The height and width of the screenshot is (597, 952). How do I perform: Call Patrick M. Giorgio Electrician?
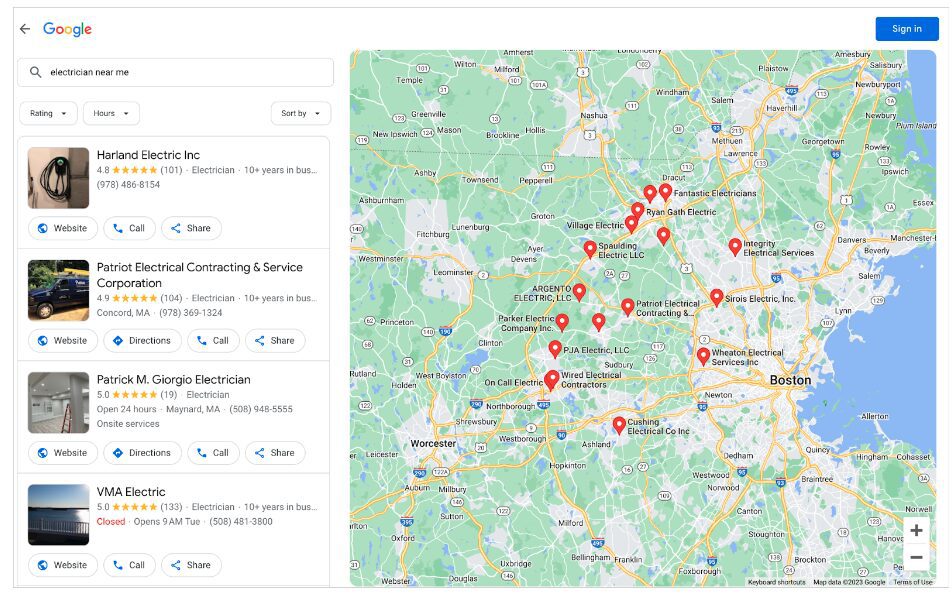click(213, 453)
